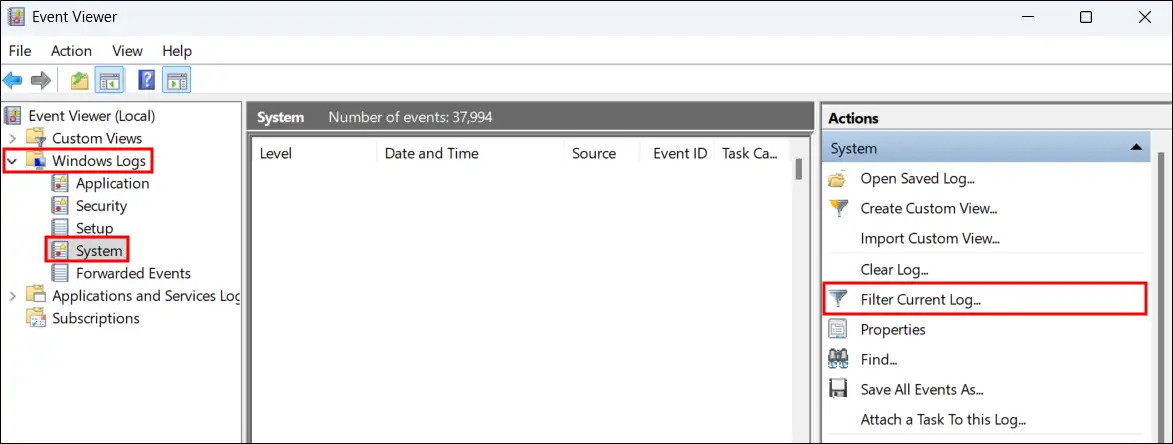Select Forwarded Events in the tree
1173x444 pixels.
point(133,273)
